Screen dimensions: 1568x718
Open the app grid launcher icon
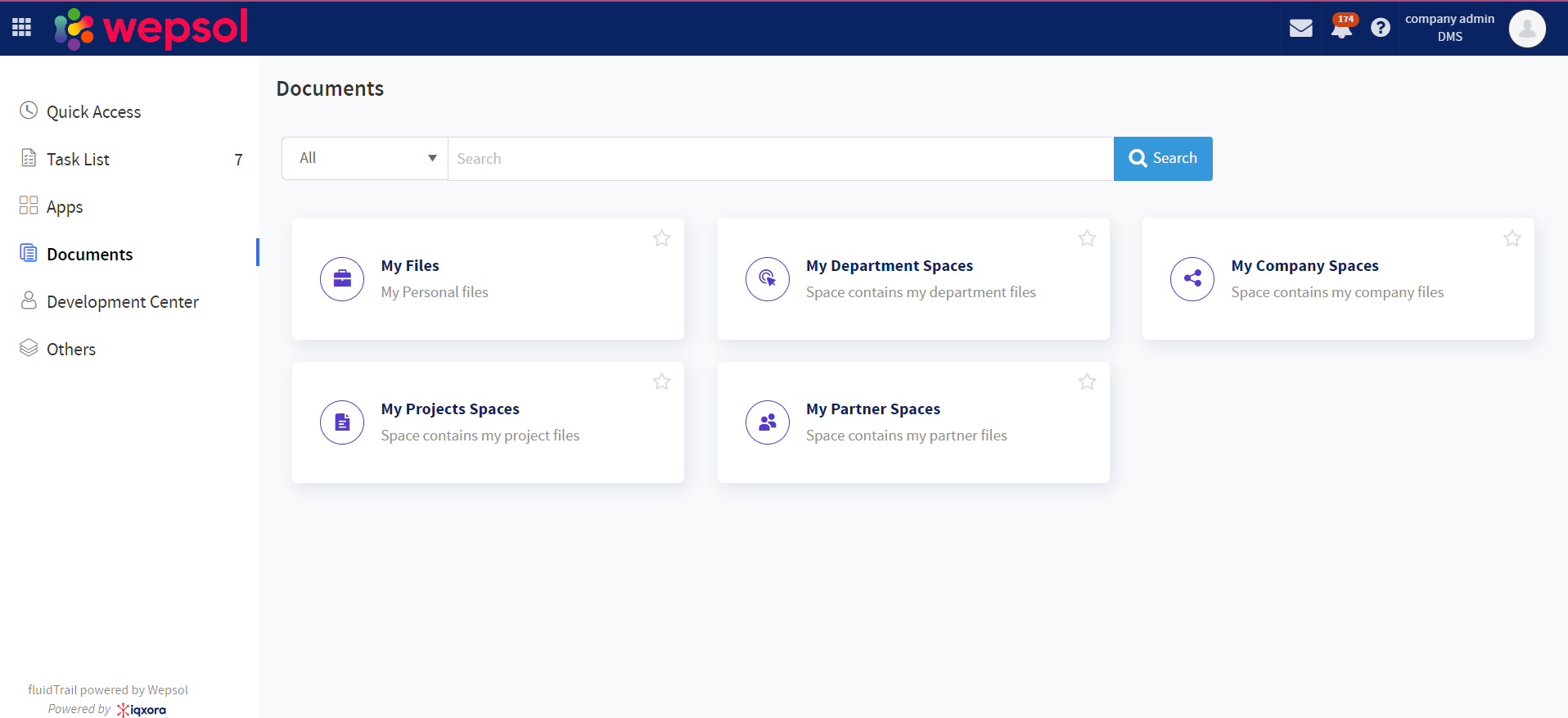click(x=22, y=28)
